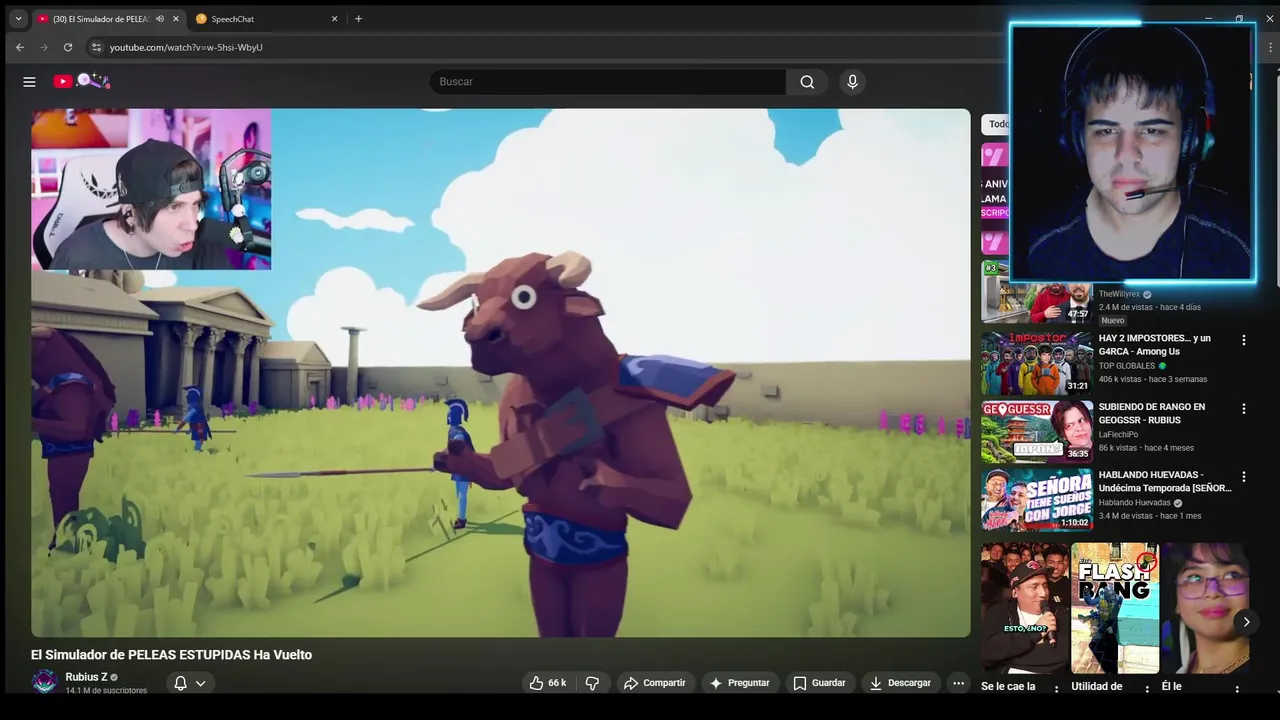Open the Rubius Z channel name link
This screenshot has width=1280, height=720.
pos(86,677)
